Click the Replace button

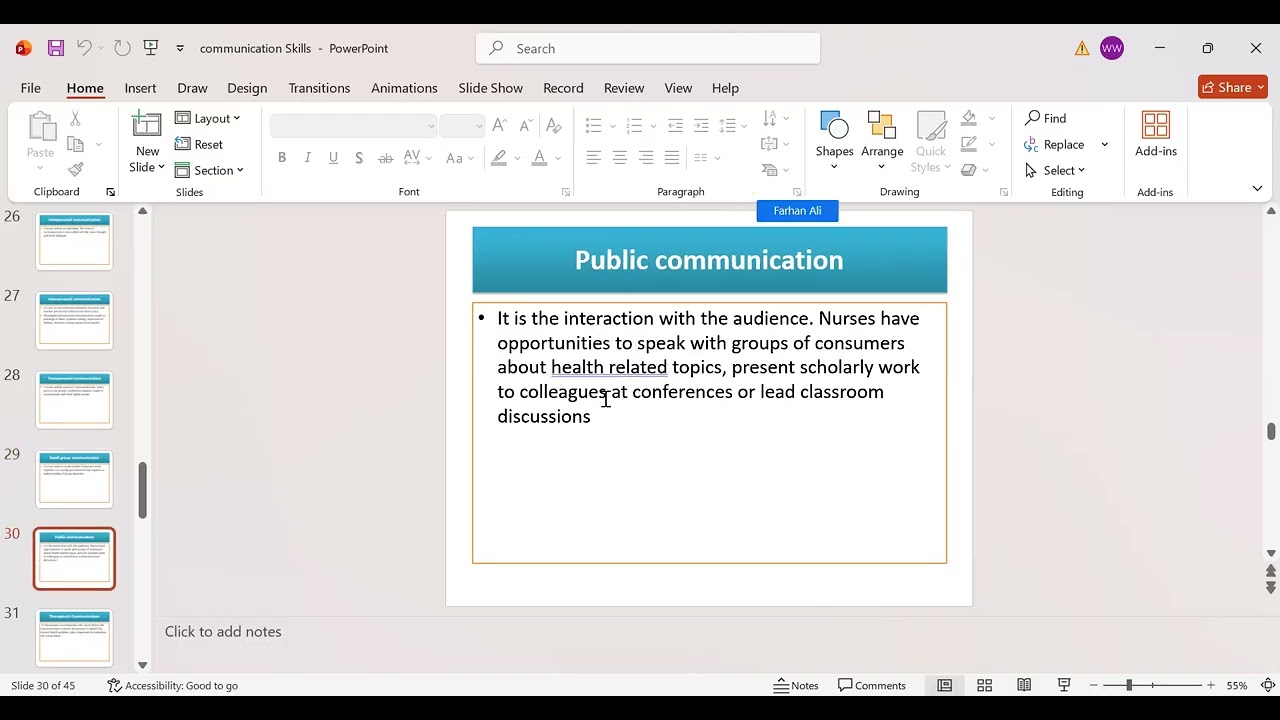pos(1055,144)
